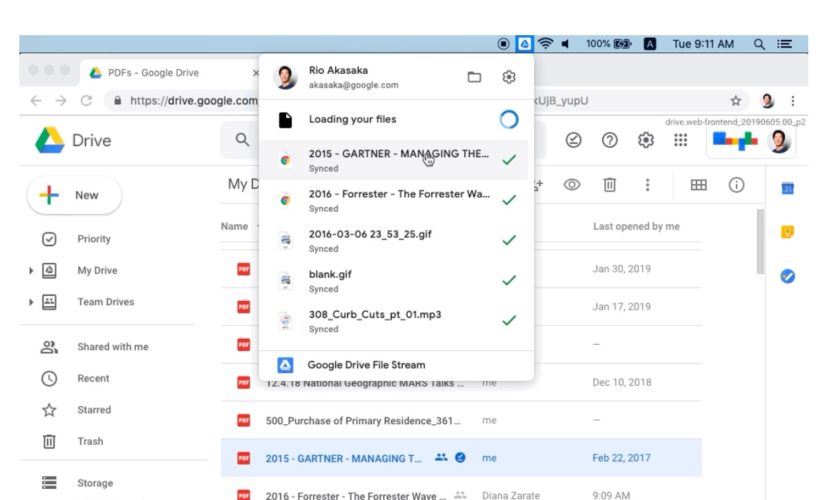Select the 2015 - GARTNER synced file
This screenshot has height=500, width=840.
394,160
